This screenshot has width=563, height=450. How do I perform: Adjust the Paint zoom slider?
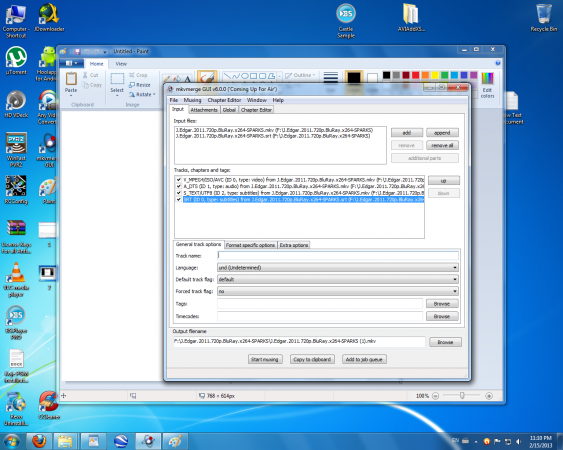click(x=462, y=395)
